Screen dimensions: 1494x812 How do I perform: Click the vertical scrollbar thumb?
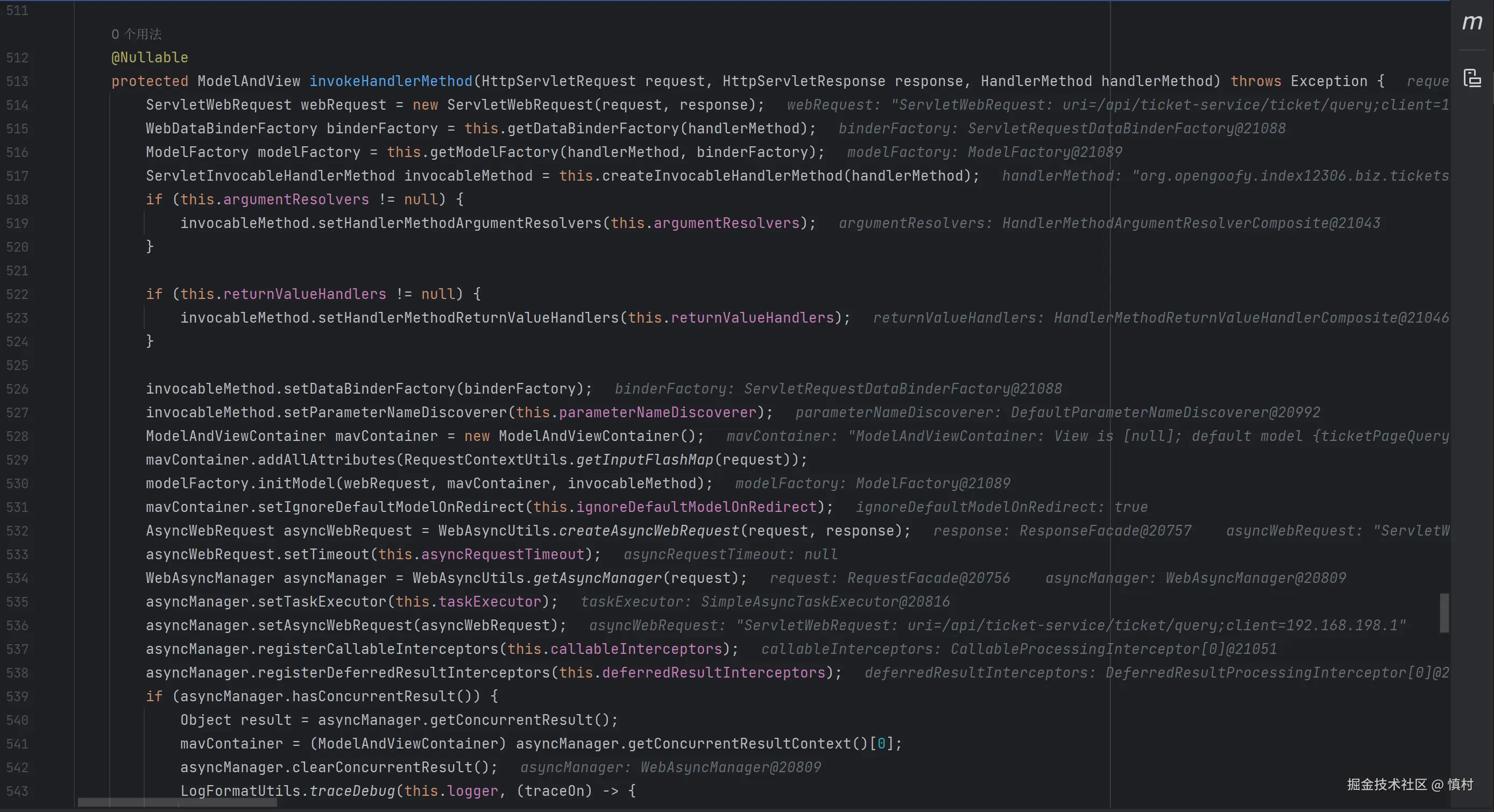(x=1443, y=612)
